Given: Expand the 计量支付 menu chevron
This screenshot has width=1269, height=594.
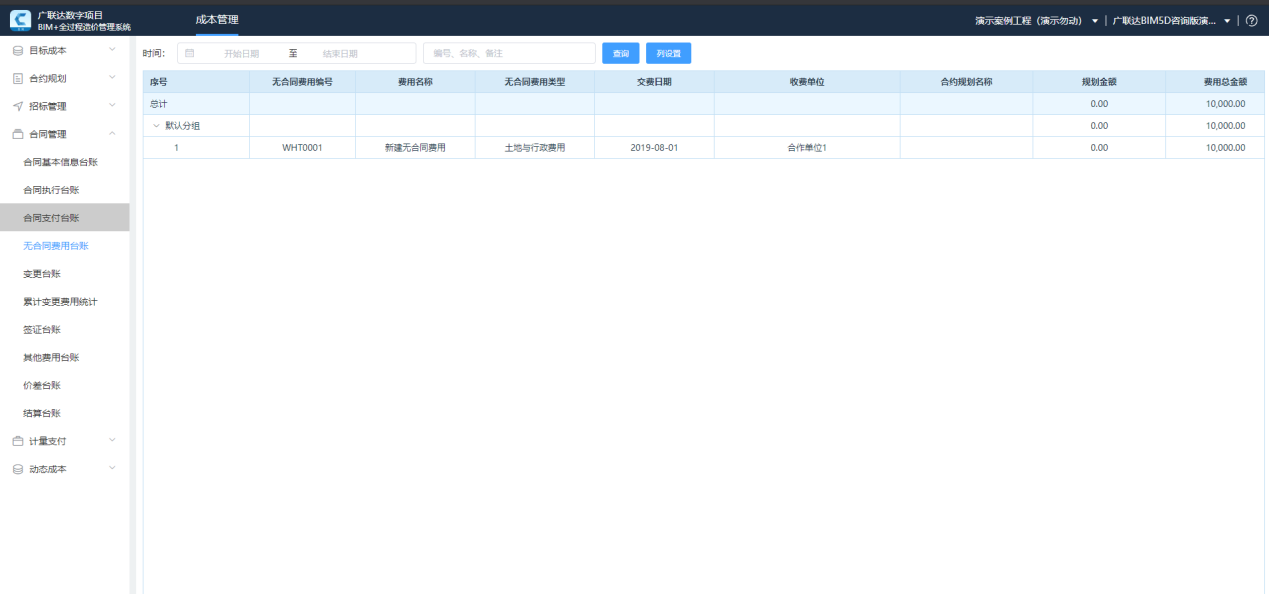Looking at the screenshot, I should (112, 441).
